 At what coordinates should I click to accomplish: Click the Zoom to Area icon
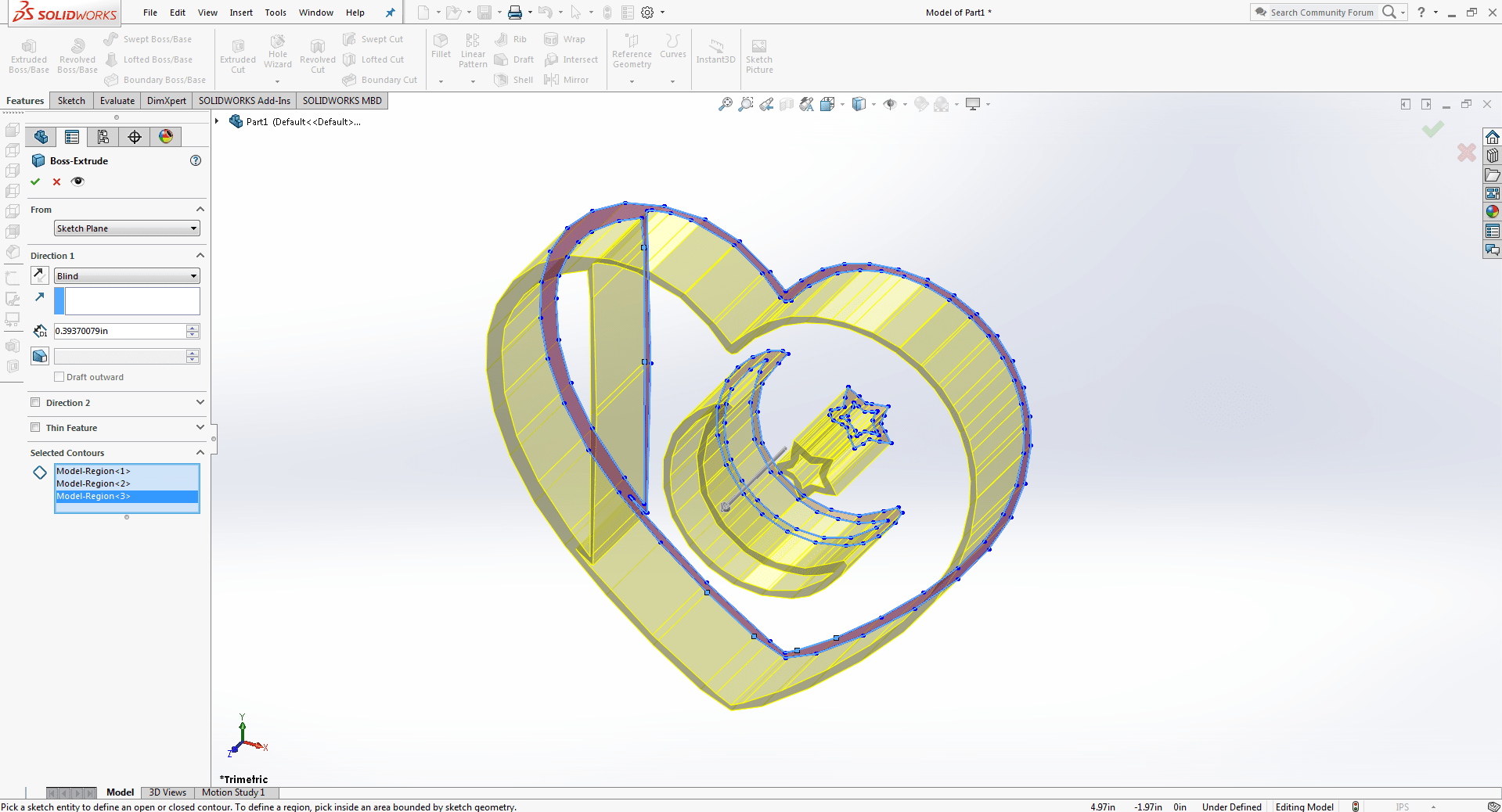point(746,104)
